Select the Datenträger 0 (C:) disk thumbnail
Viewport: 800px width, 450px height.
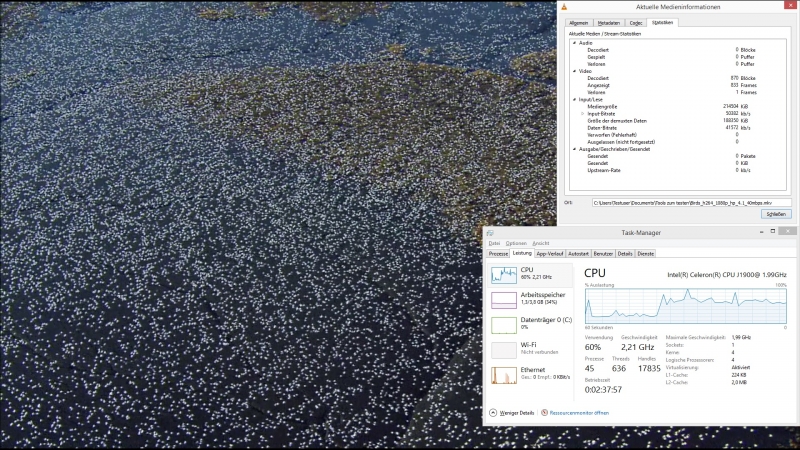(504, 325)
